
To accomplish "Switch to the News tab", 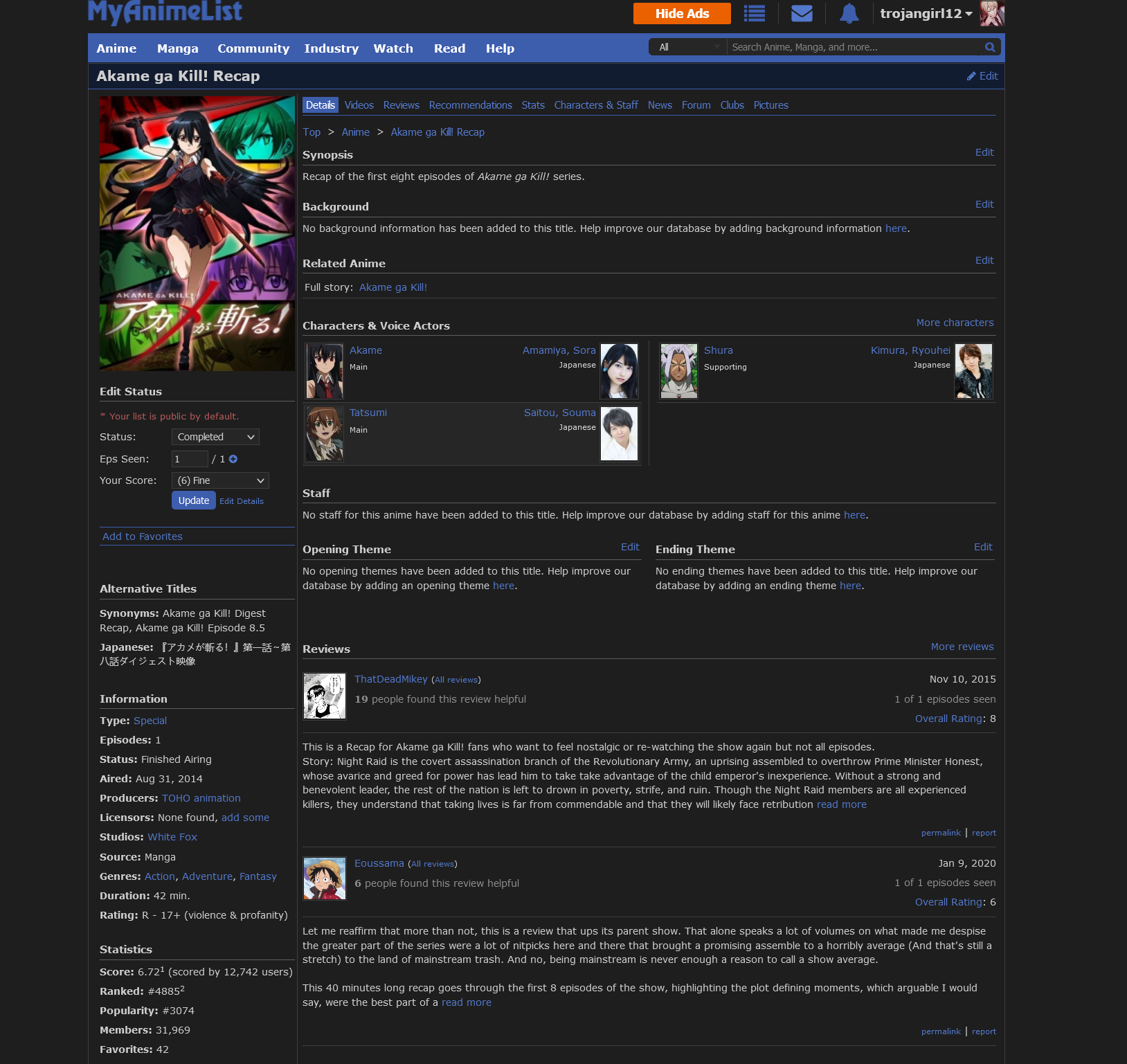I will 660,105.
